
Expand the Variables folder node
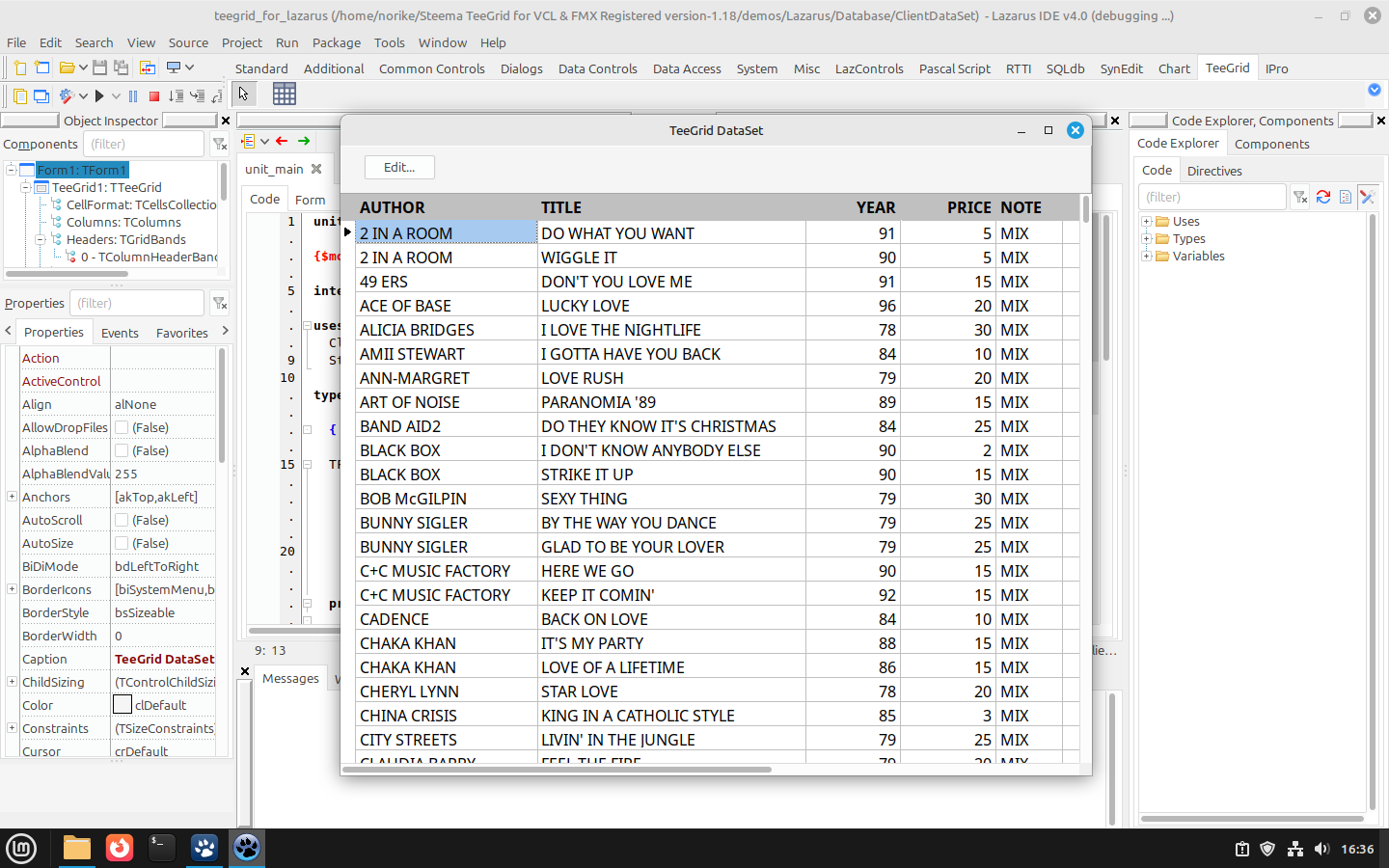[x=1147, y=257]
